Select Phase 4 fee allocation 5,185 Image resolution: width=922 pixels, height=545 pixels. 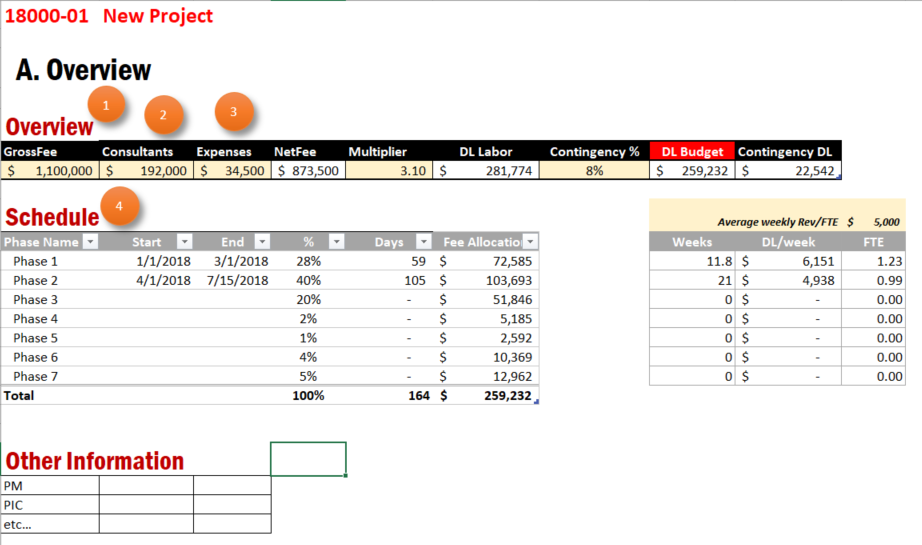coord(486,319)
